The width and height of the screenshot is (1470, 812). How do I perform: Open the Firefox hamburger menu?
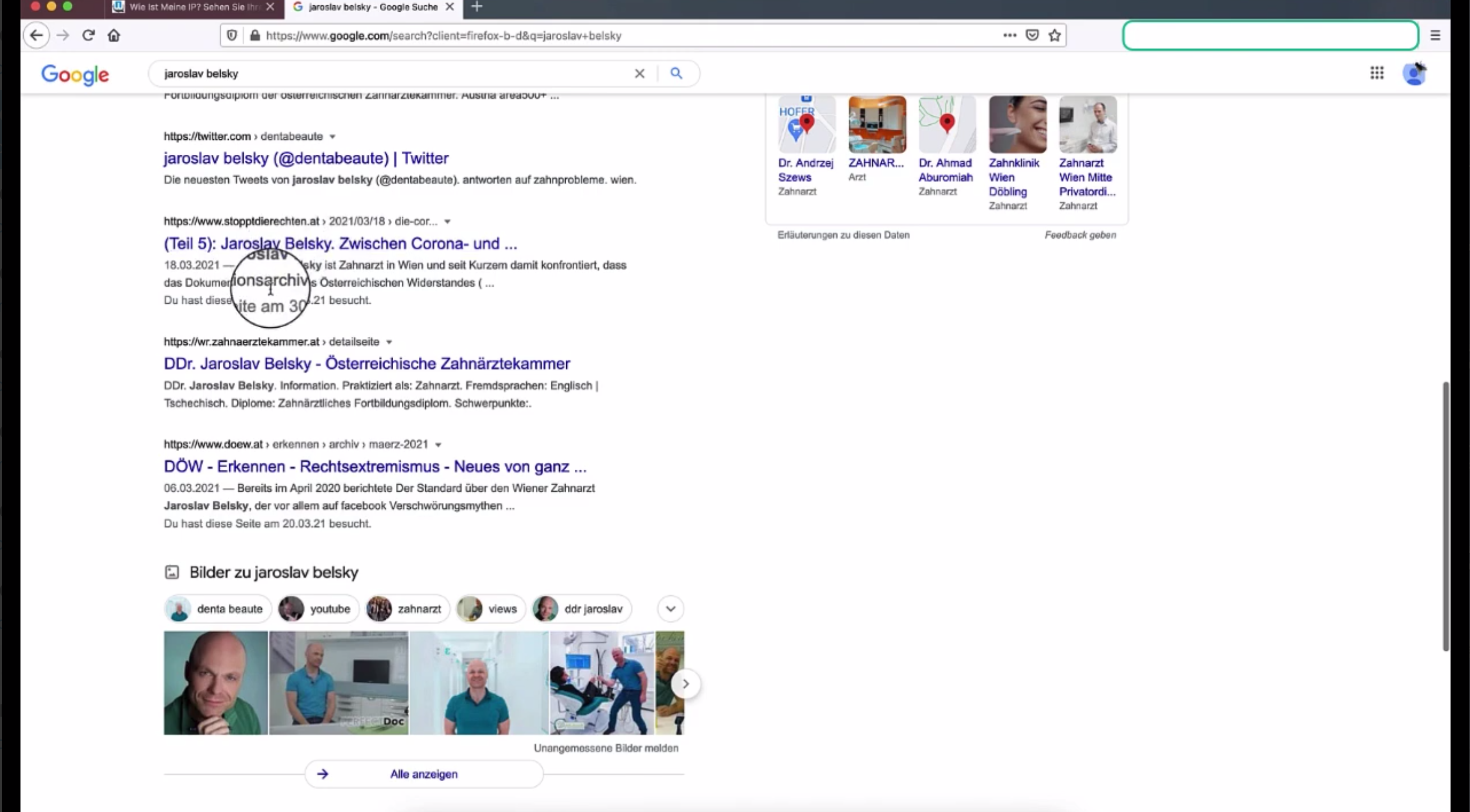coord(1435,35)
